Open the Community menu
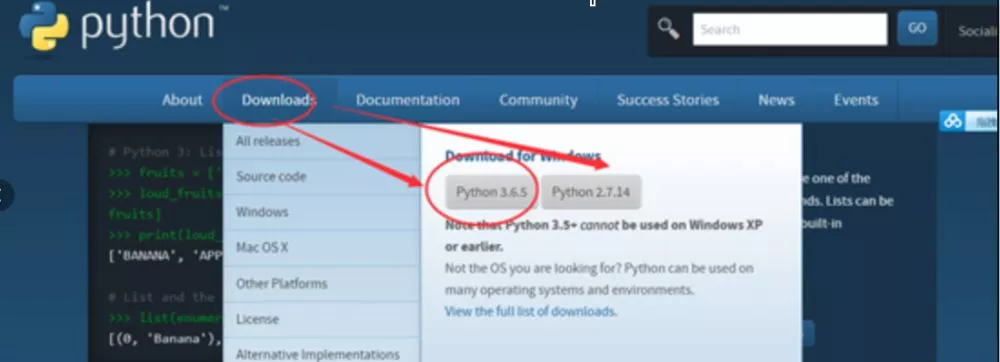This screenshot has height=362, width=1000. [x=538, y=100]
